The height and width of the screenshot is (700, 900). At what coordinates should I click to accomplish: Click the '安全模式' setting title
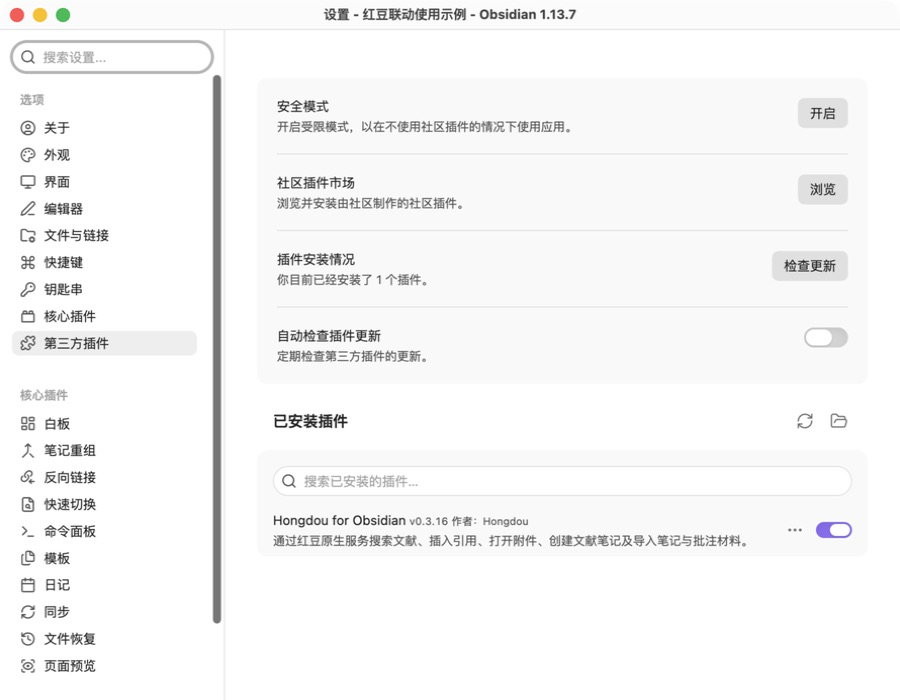pos(302,106)
